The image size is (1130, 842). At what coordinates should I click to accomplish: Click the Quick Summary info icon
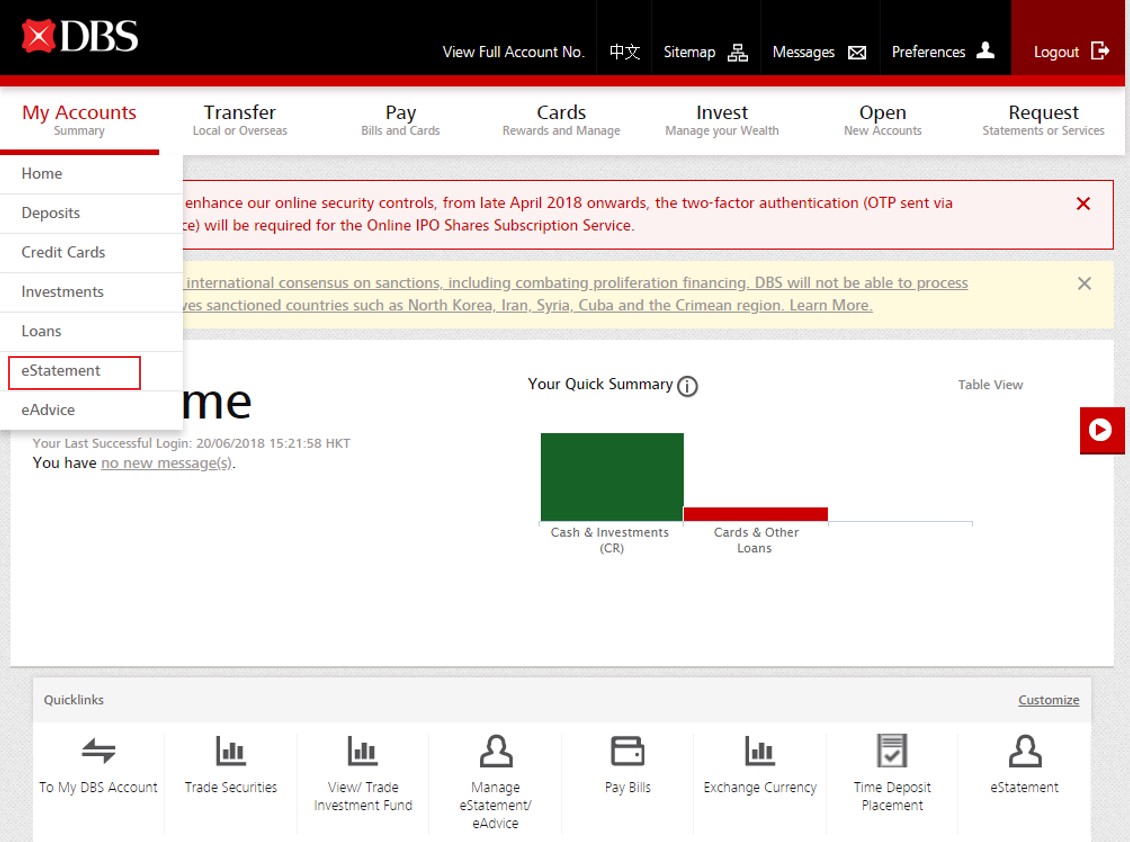[687, 386]
